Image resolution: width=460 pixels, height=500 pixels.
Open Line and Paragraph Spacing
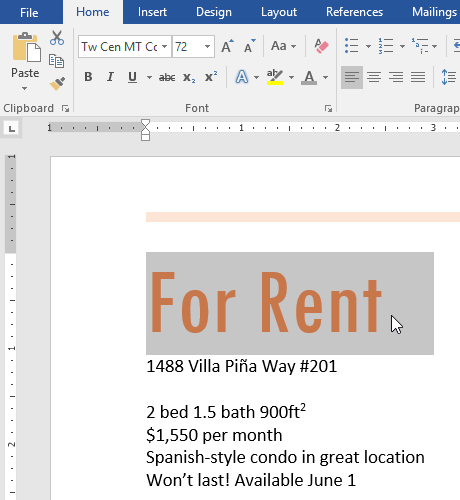tap(448, 77)
